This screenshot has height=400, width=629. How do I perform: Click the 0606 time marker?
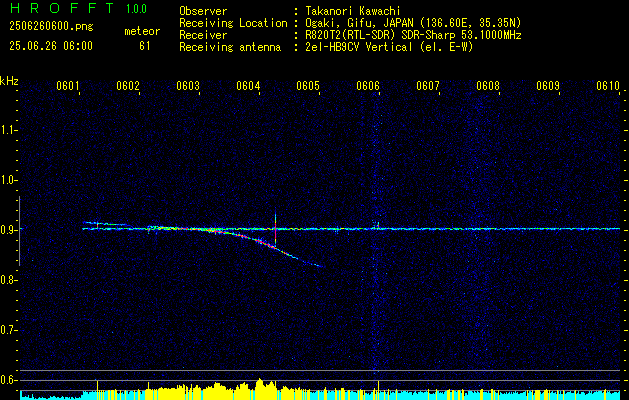(x=368, y=86)
